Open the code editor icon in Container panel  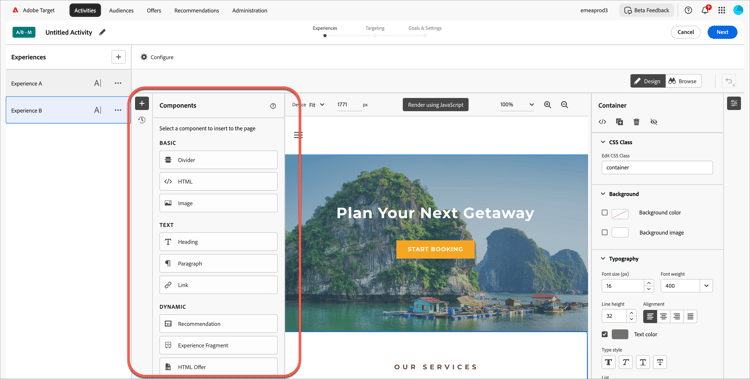pos(602,122)
